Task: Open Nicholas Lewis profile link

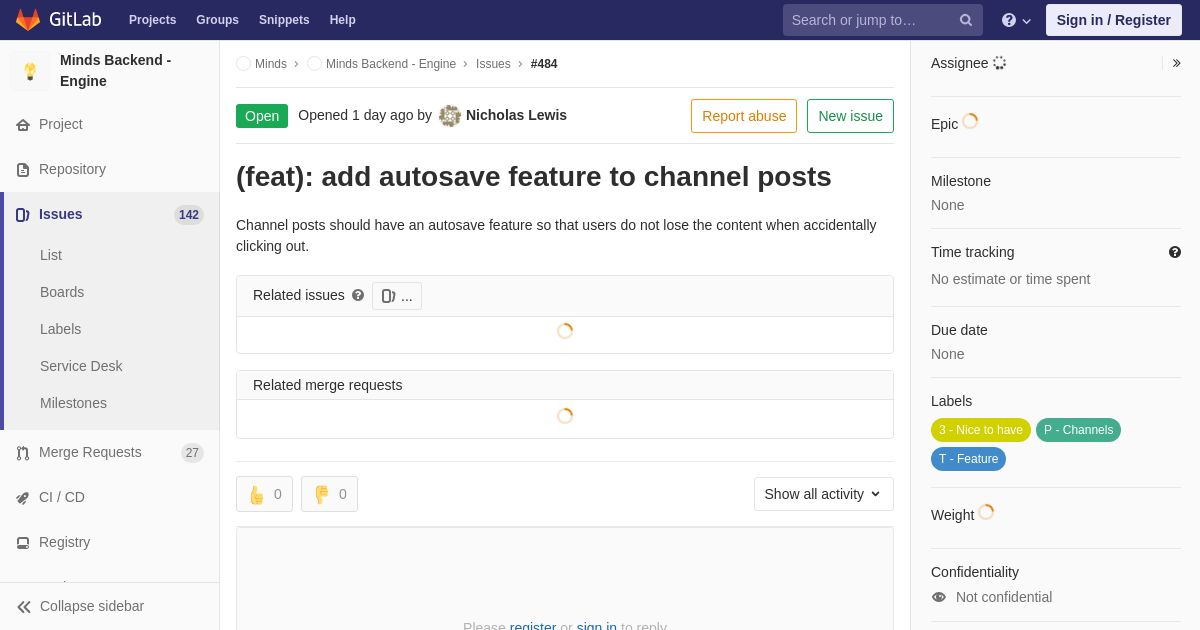Action: point(516,115)
